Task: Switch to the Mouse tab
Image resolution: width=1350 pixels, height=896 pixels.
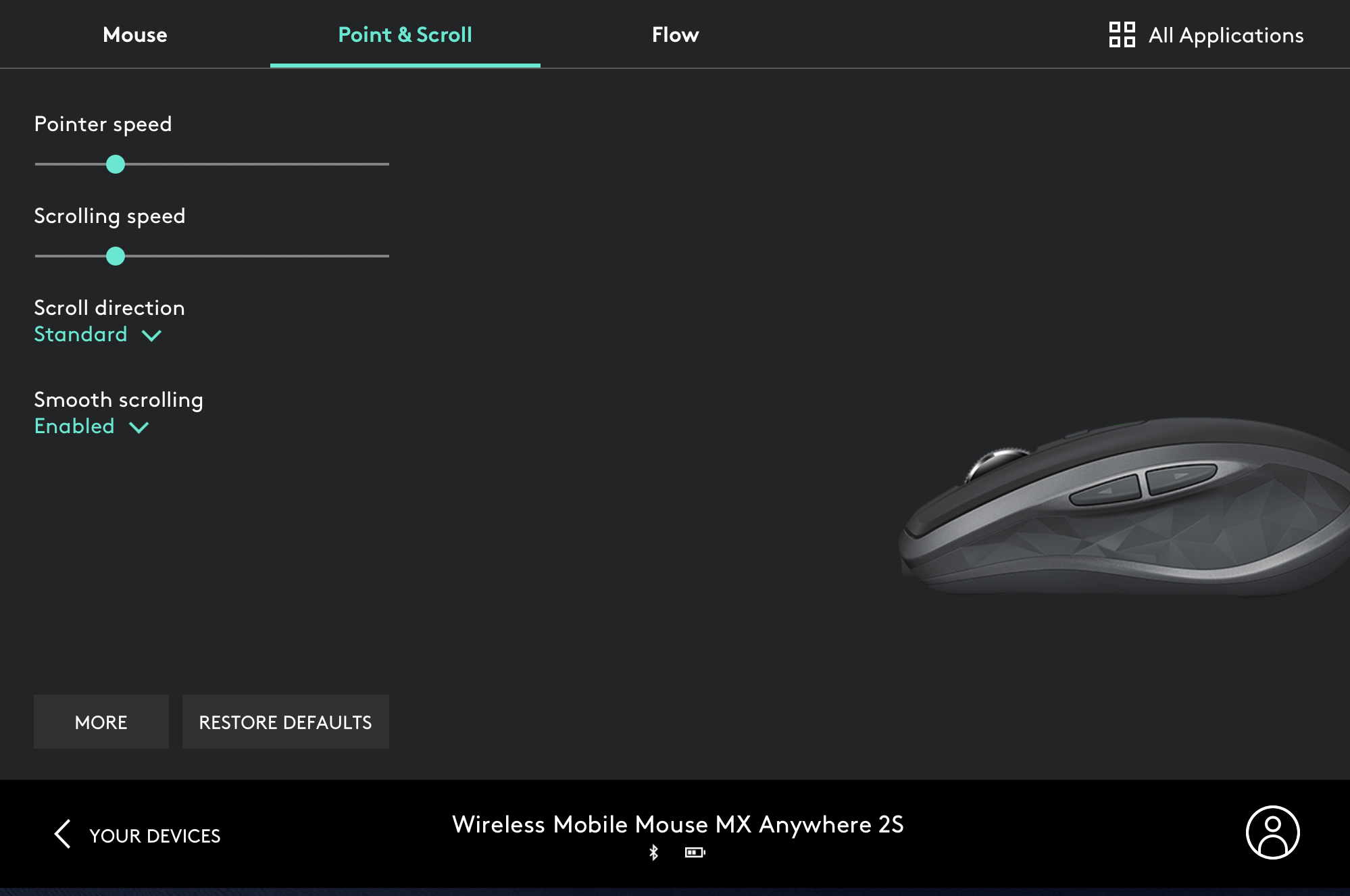Action: click(134, 35)
